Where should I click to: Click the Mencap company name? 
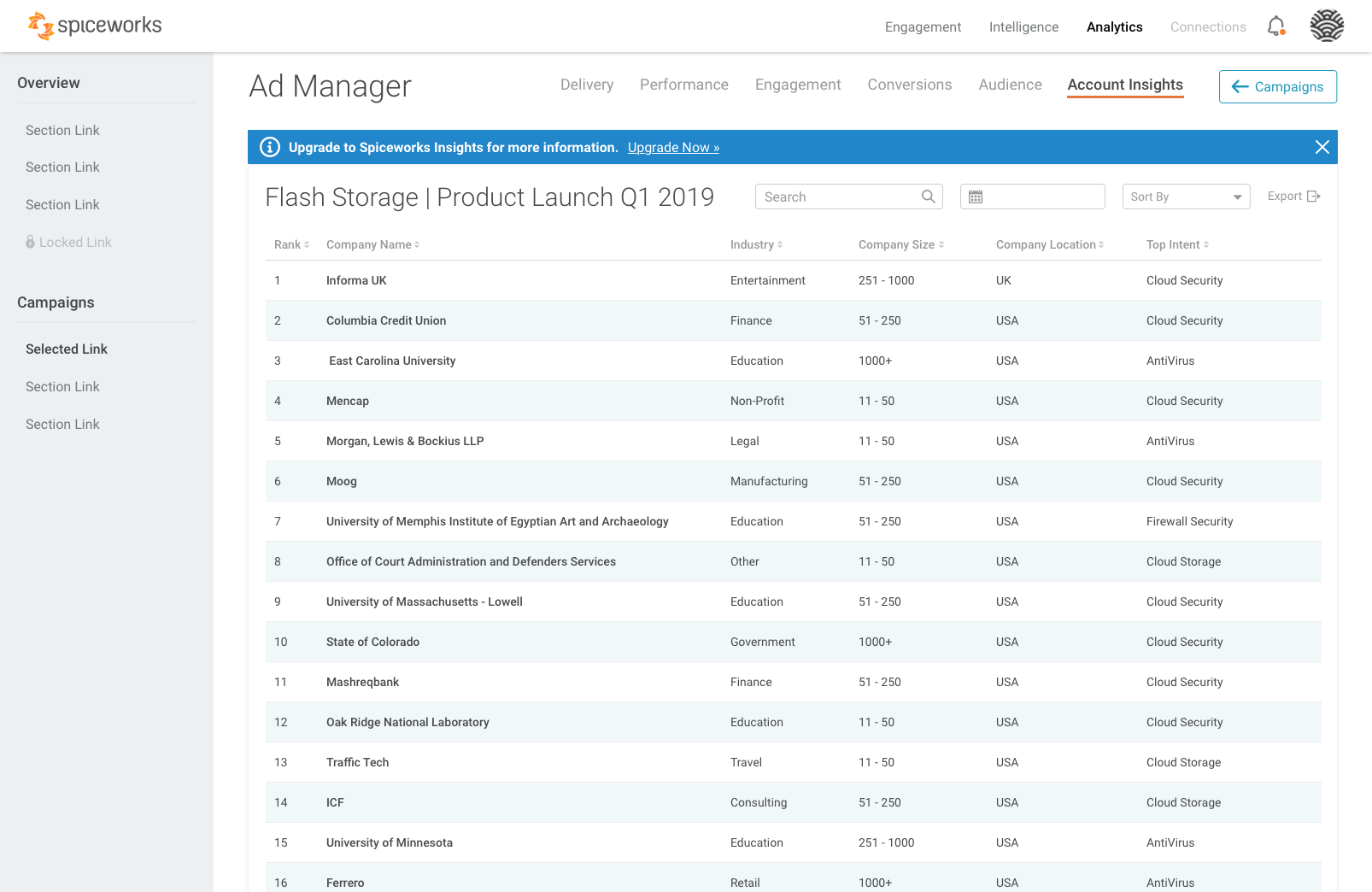tap(348, 401)
